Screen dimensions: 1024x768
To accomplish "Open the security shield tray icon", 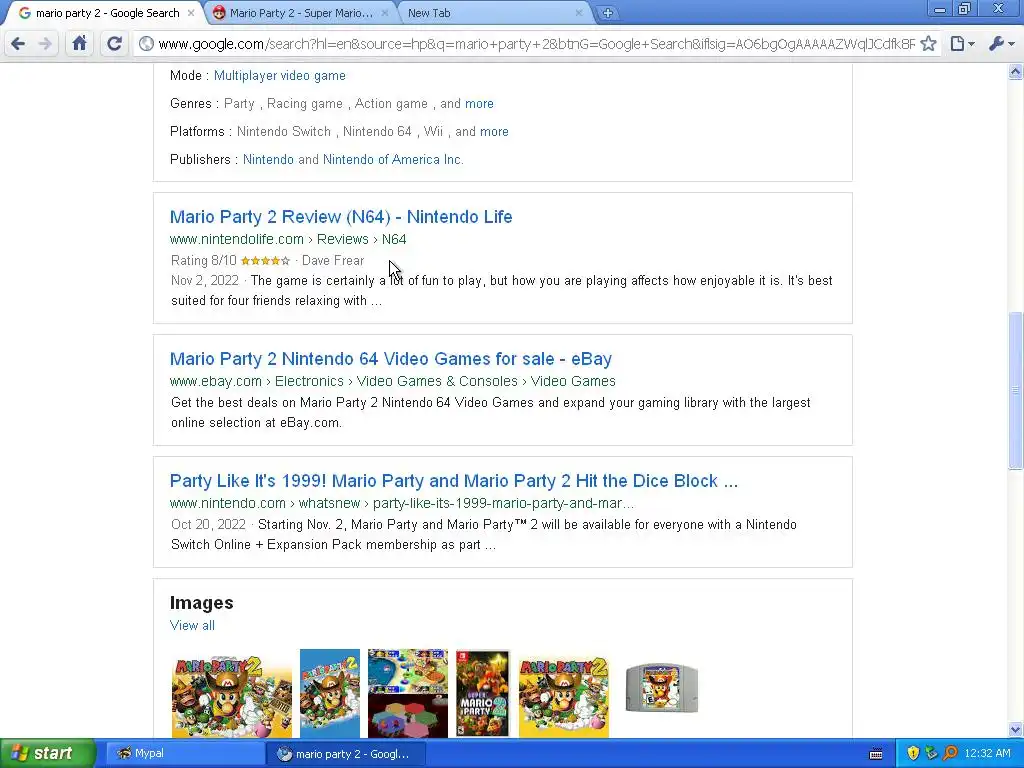I will pyautogui.click(x=913, y=754).
